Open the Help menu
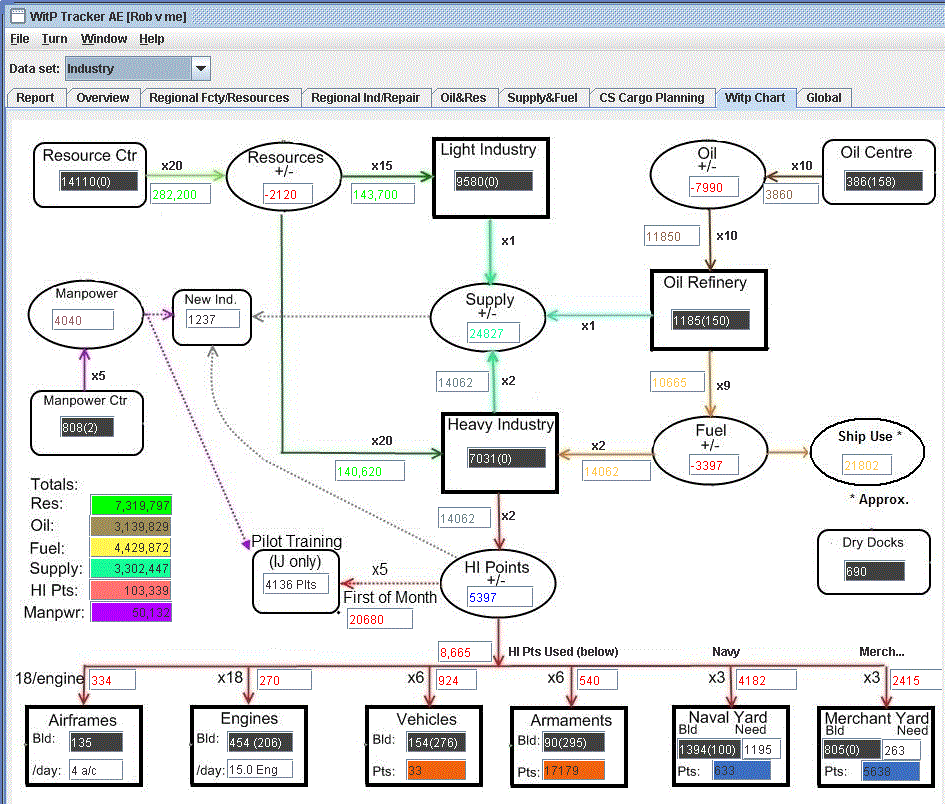945x804 pixels. pyautogui.click(x=152, y=39)
